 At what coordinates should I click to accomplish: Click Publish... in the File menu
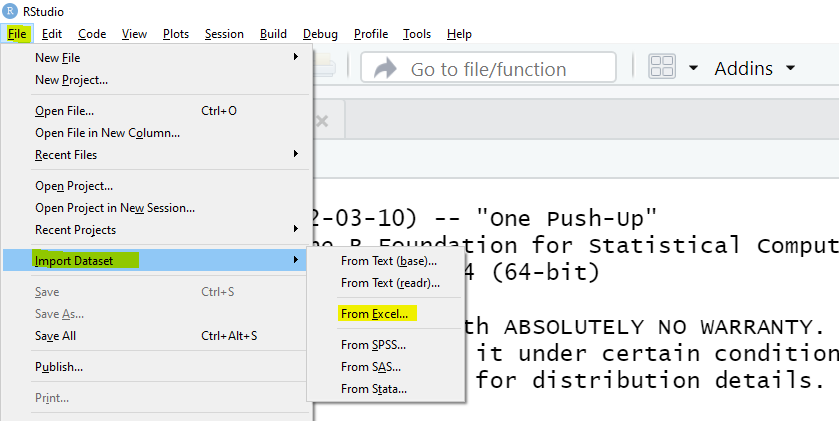(x=59, y=367)
